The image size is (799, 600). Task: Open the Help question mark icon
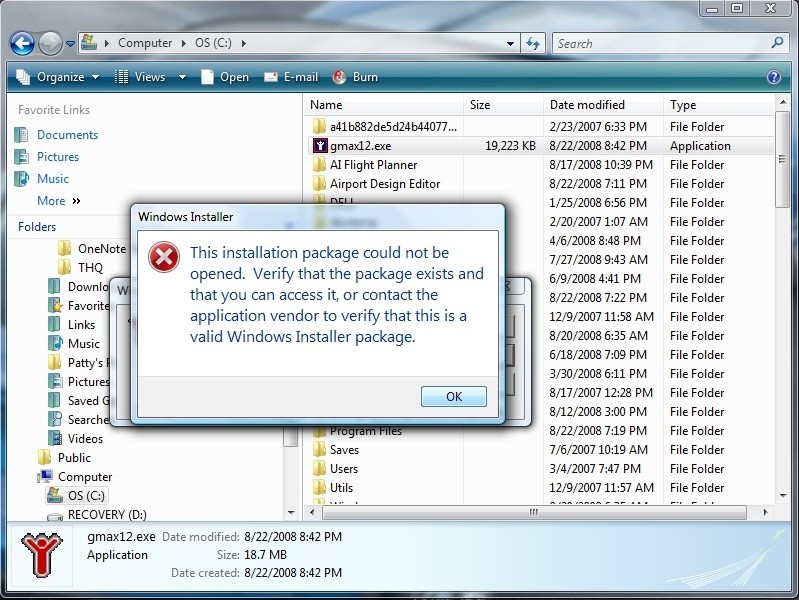(x=773, y=77)
